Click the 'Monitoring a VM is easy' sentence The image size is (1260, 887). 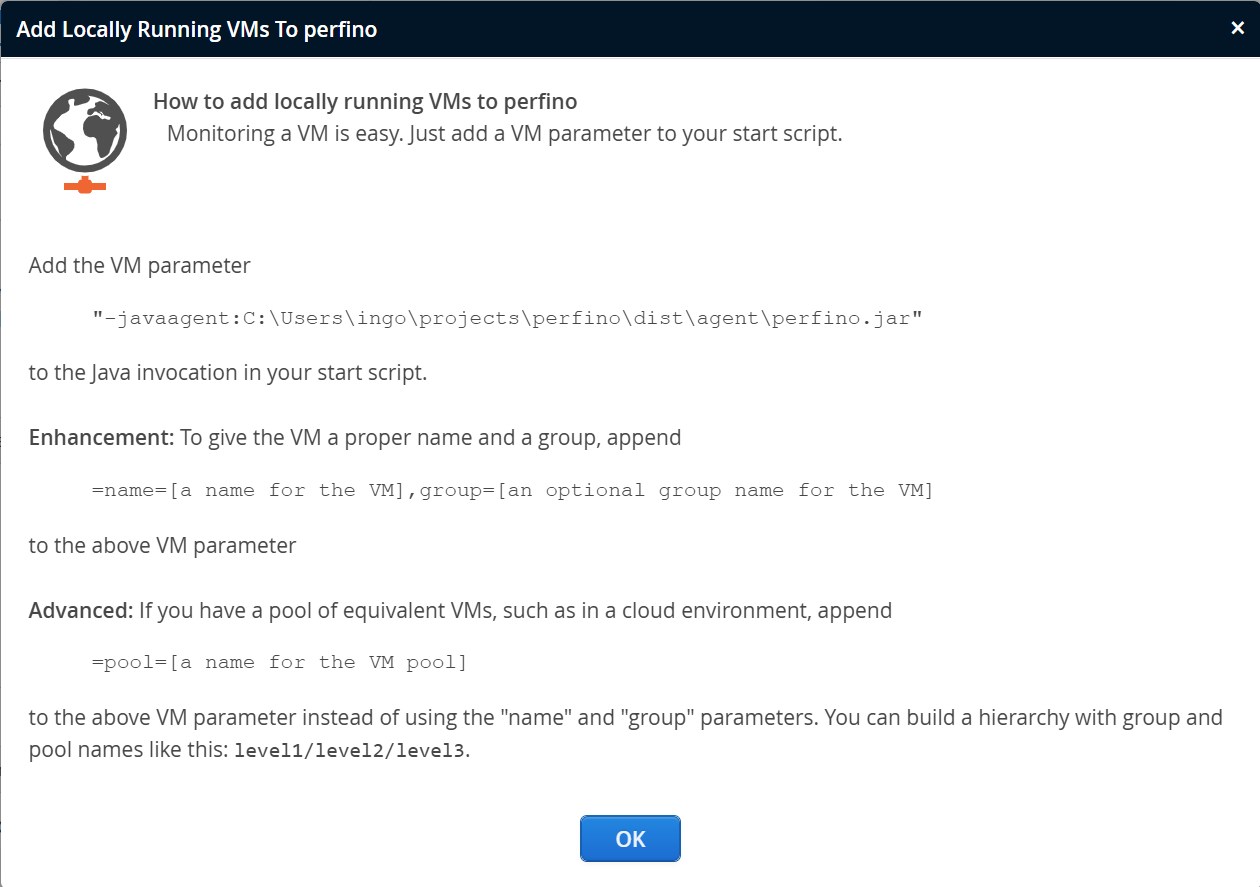pyautogui.click(x=504, y=134)
